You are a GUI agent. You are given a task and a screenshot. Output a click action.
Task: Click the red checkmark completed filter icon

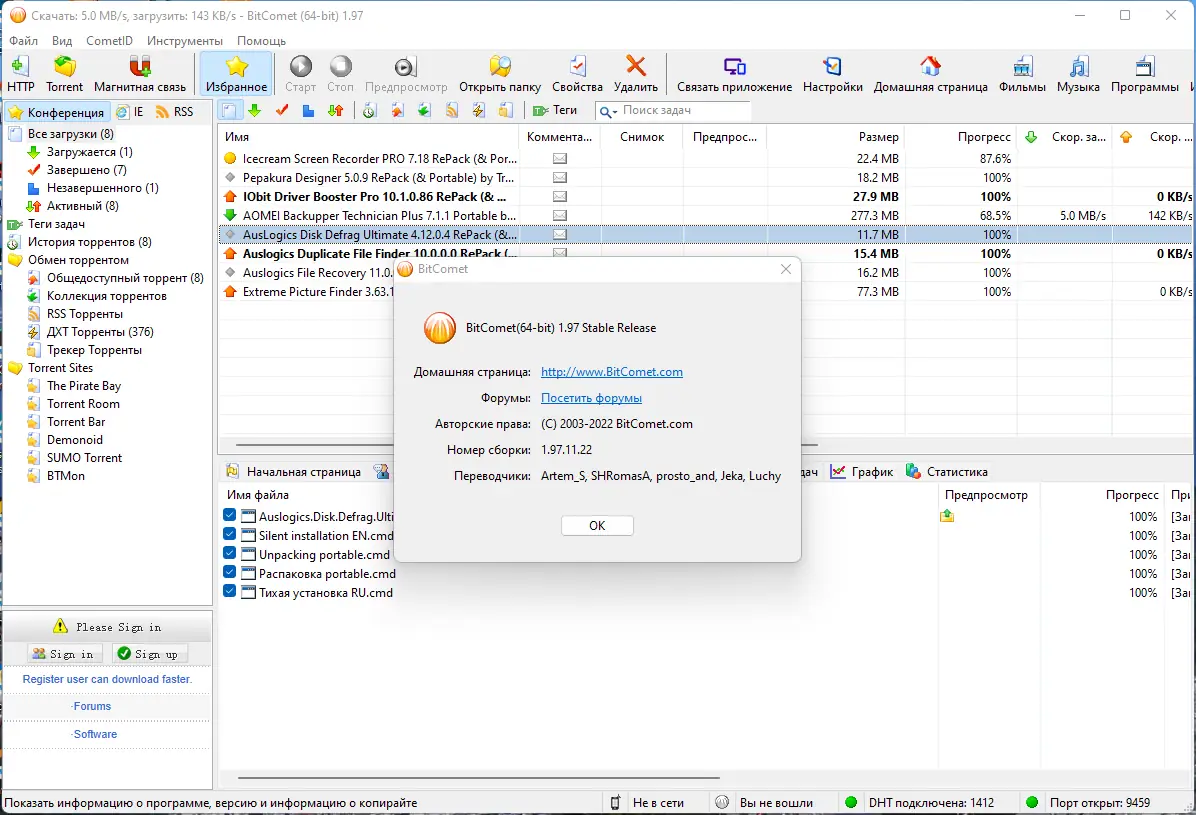pos(282,111)
